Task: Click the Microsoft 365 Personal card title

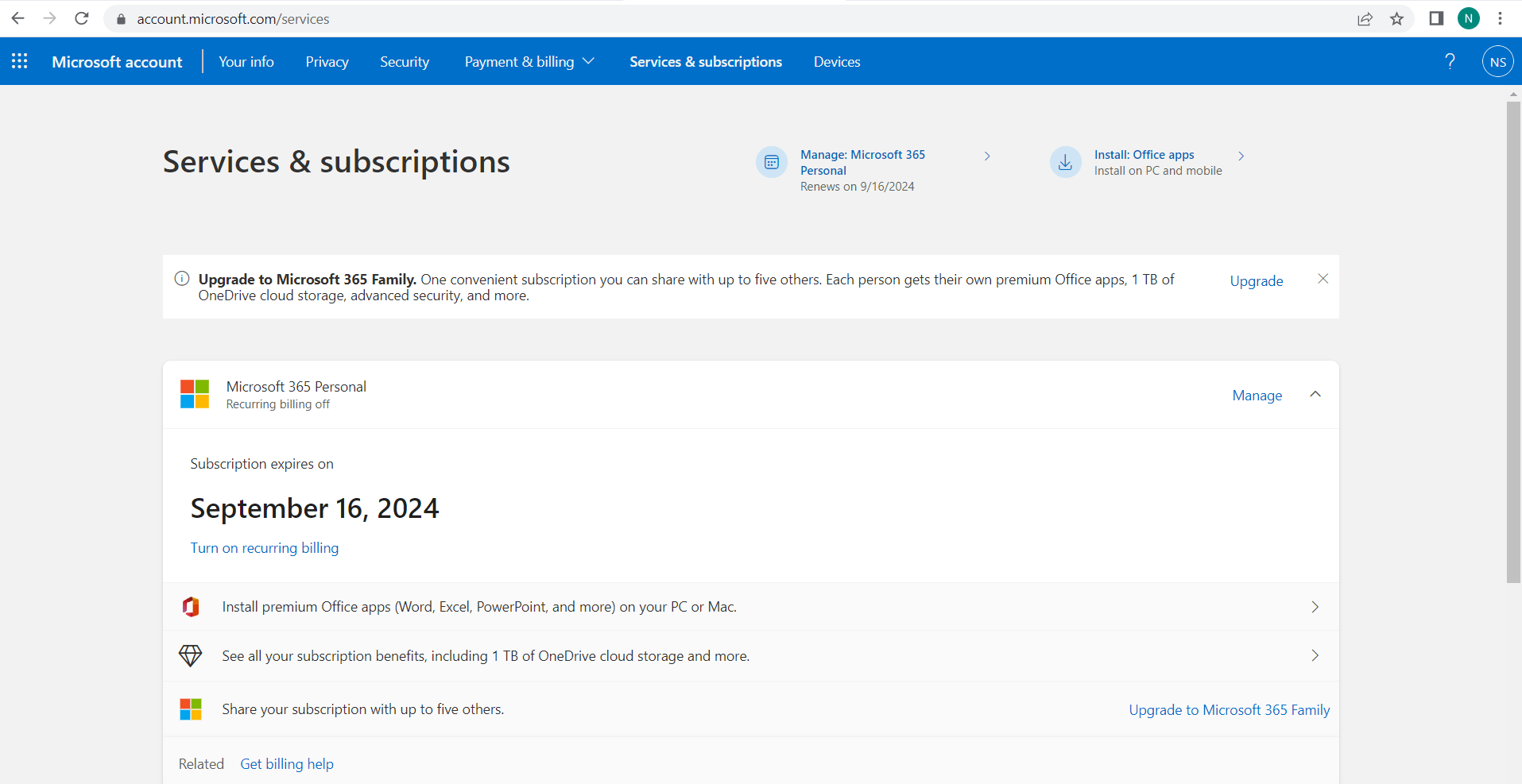Action: [x=296, y=387]
